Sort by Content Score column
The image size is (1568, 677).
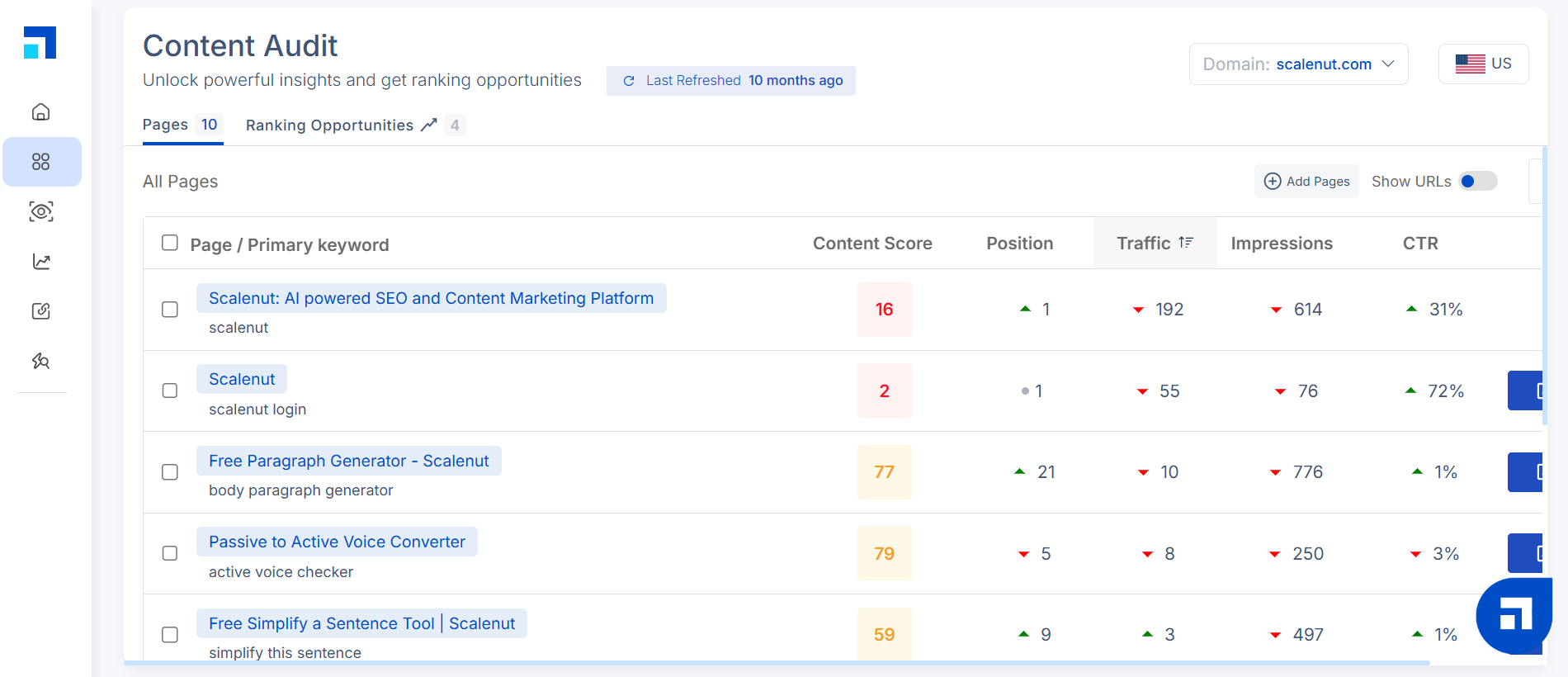click(x=872, y=244)
